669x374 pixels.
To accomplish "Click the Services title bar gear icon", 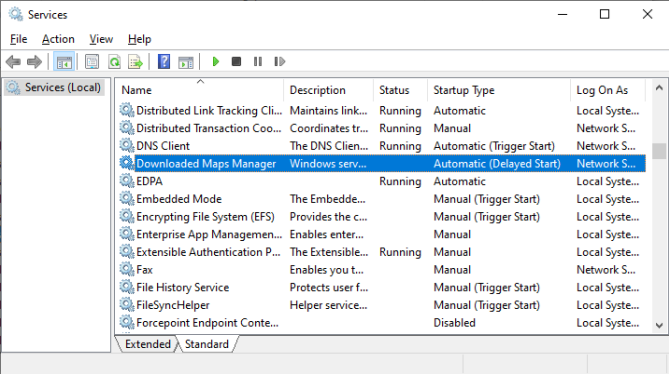I will 15,14.
